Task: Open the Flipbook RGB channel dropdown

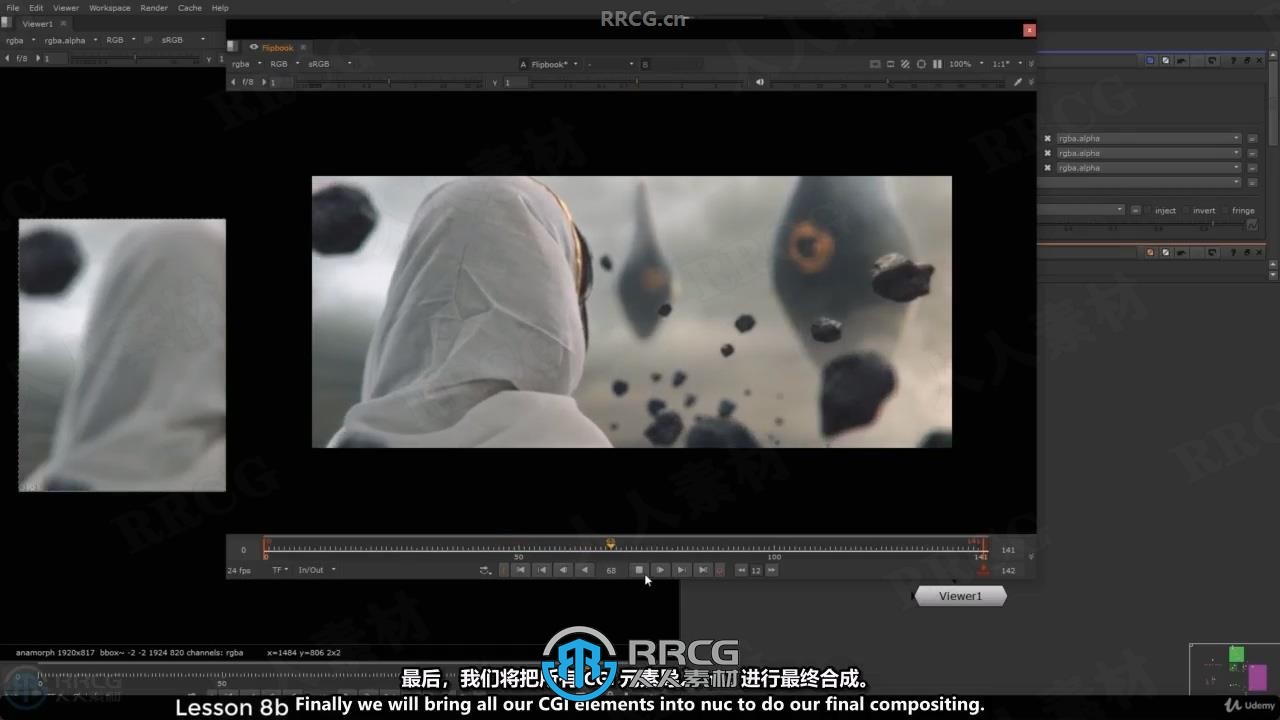Action: [x=283, y=64]
